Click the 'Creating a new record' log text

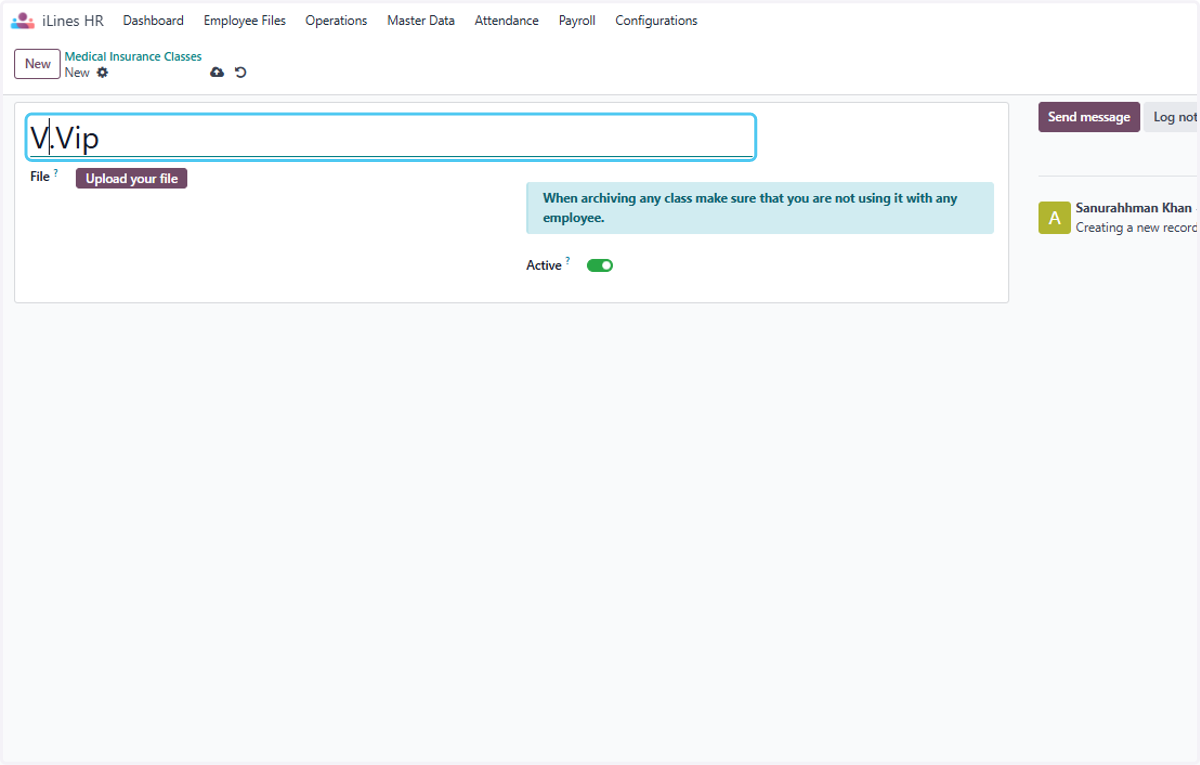[1137, 228]
